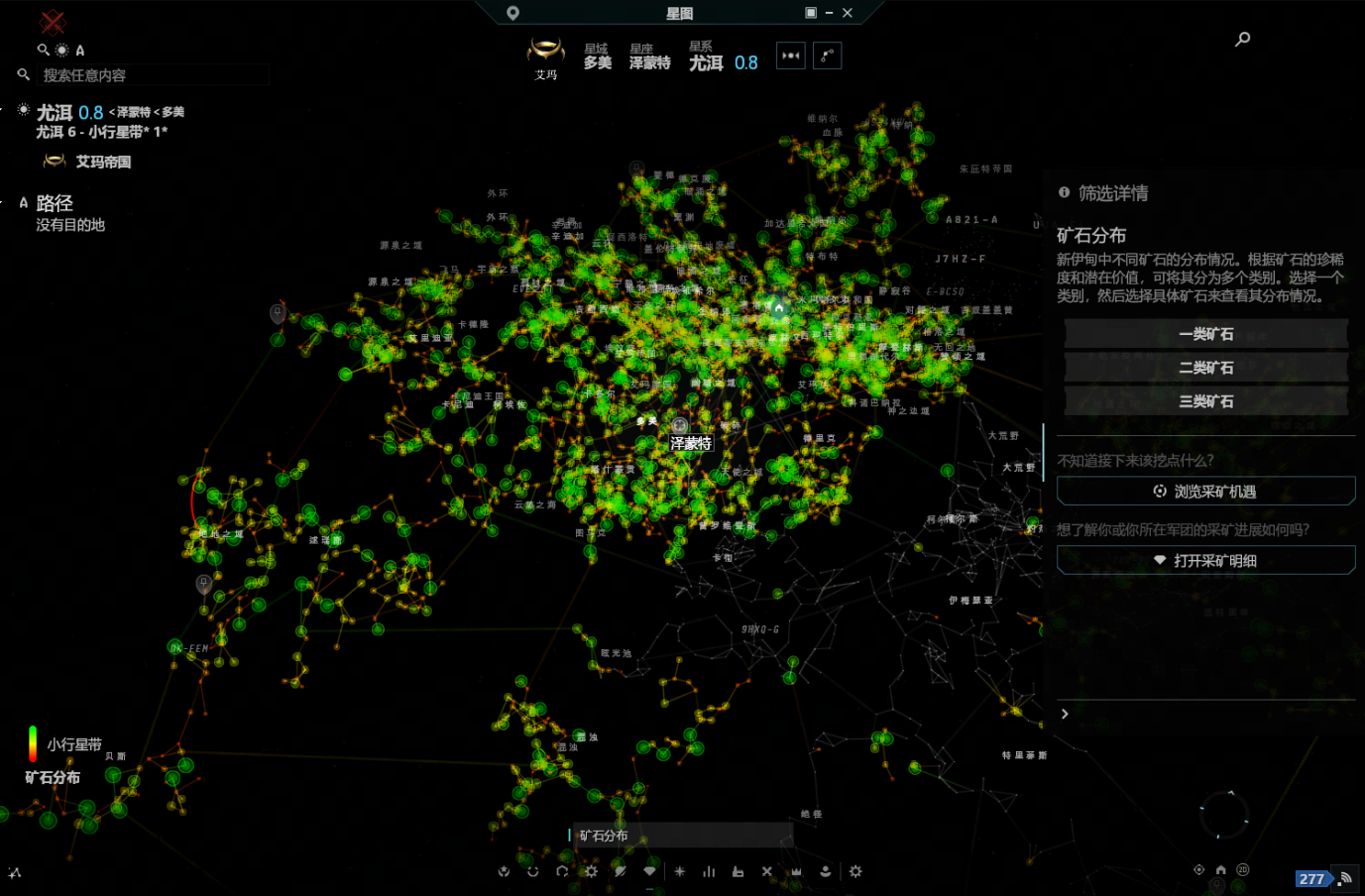Viewport: 1365px width, 896px height.
Task: Toggle the route line icon button
Action: coord(827,56)
